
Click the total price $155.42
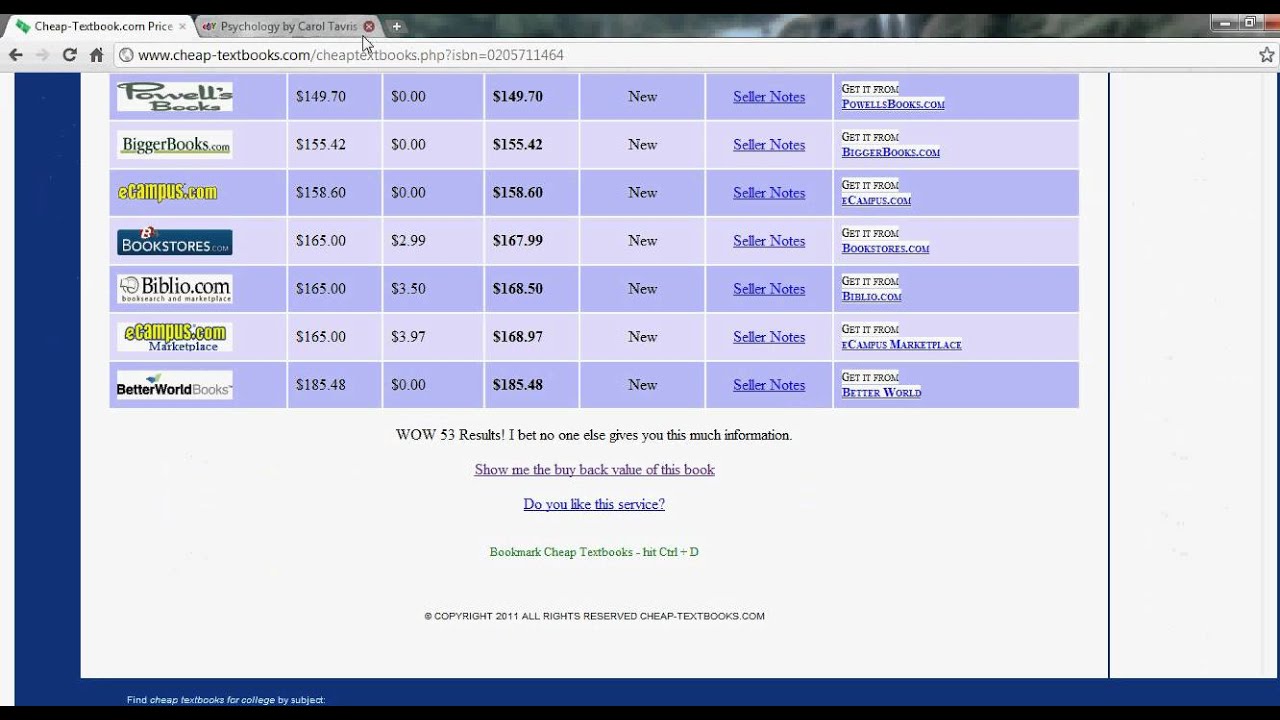coord(518,145)
